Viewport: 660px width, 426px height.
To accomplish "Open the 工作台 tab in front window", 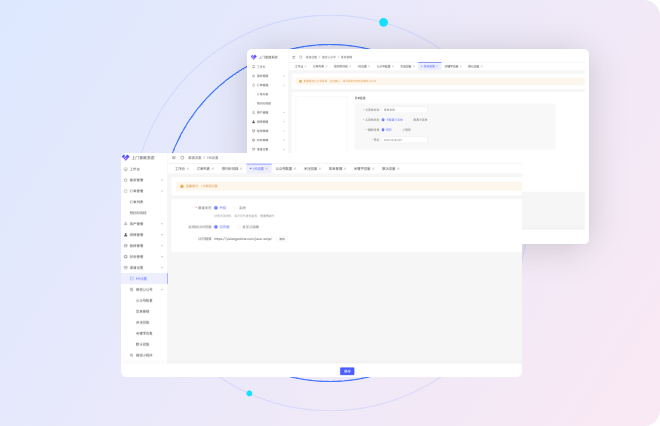I will click(x=180, y=168).
